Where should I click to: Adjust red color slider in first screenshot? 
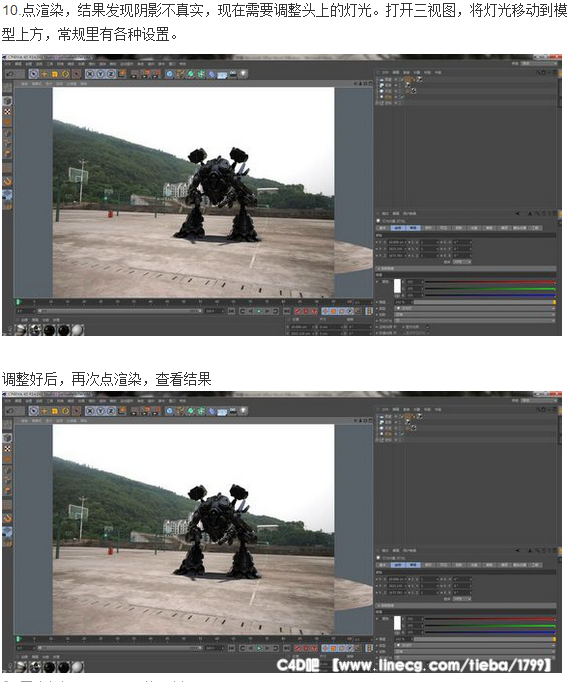(490, 282)
